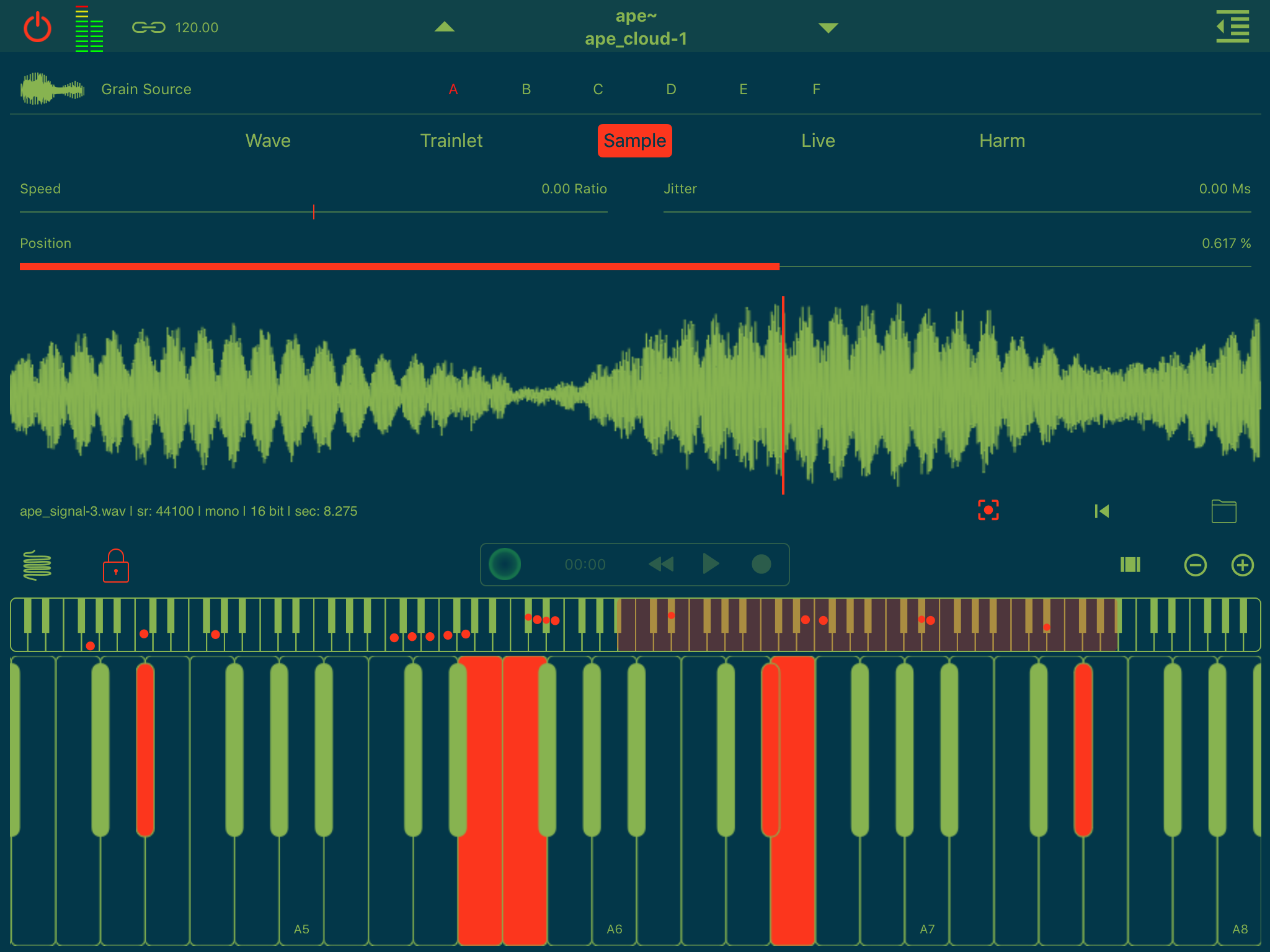The width and height of the screenshot is (1270, 952).
Task: Switch to the Trainlet grain source
Action: (451, 141)
